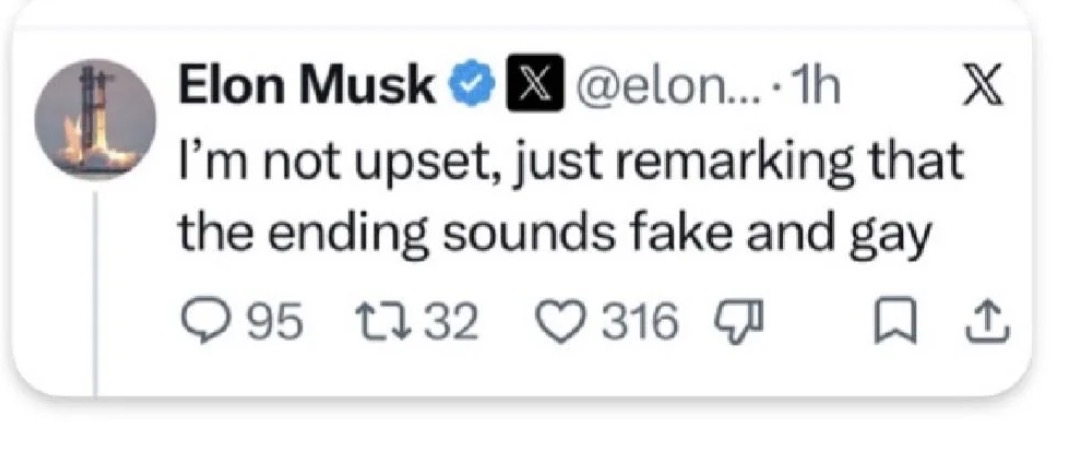1084x452 pixels.
Task: Open the rocket launch profile avatar
Action: [x=95, y=120]
